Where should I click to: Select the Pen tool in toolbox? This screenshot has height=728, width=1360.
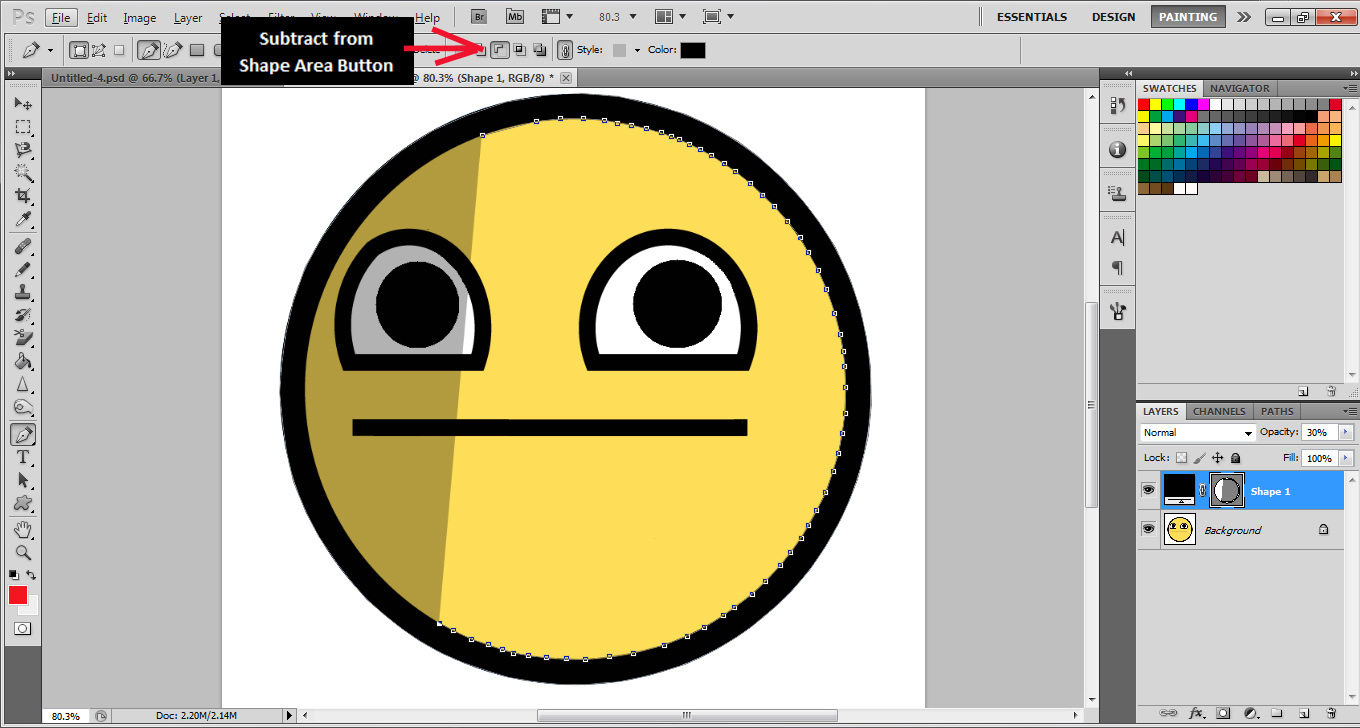pos(22,434)
